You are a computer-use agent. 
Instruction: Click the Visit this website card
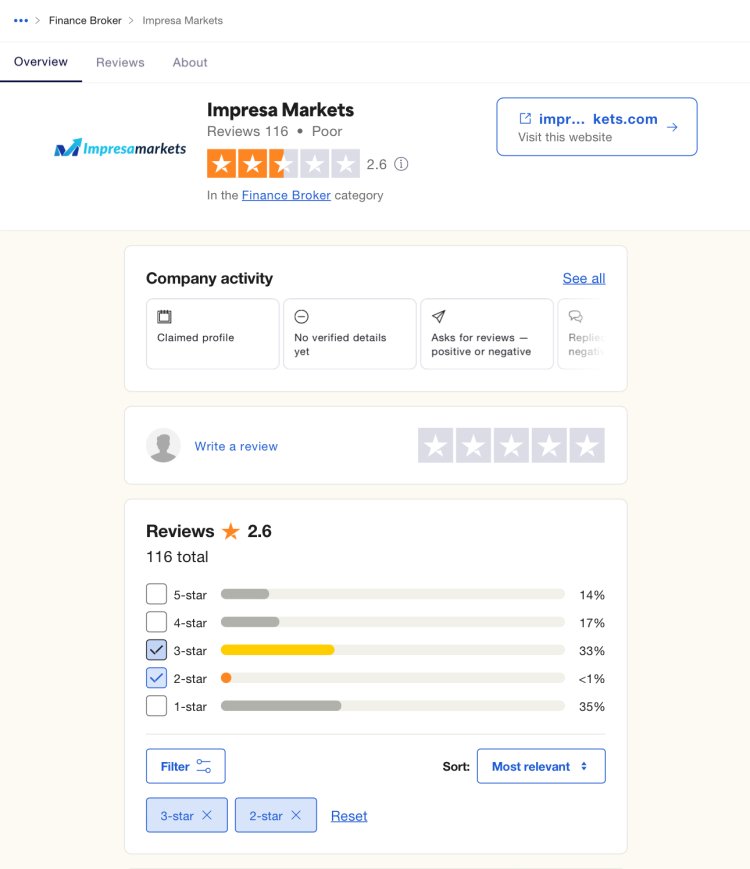596,127
